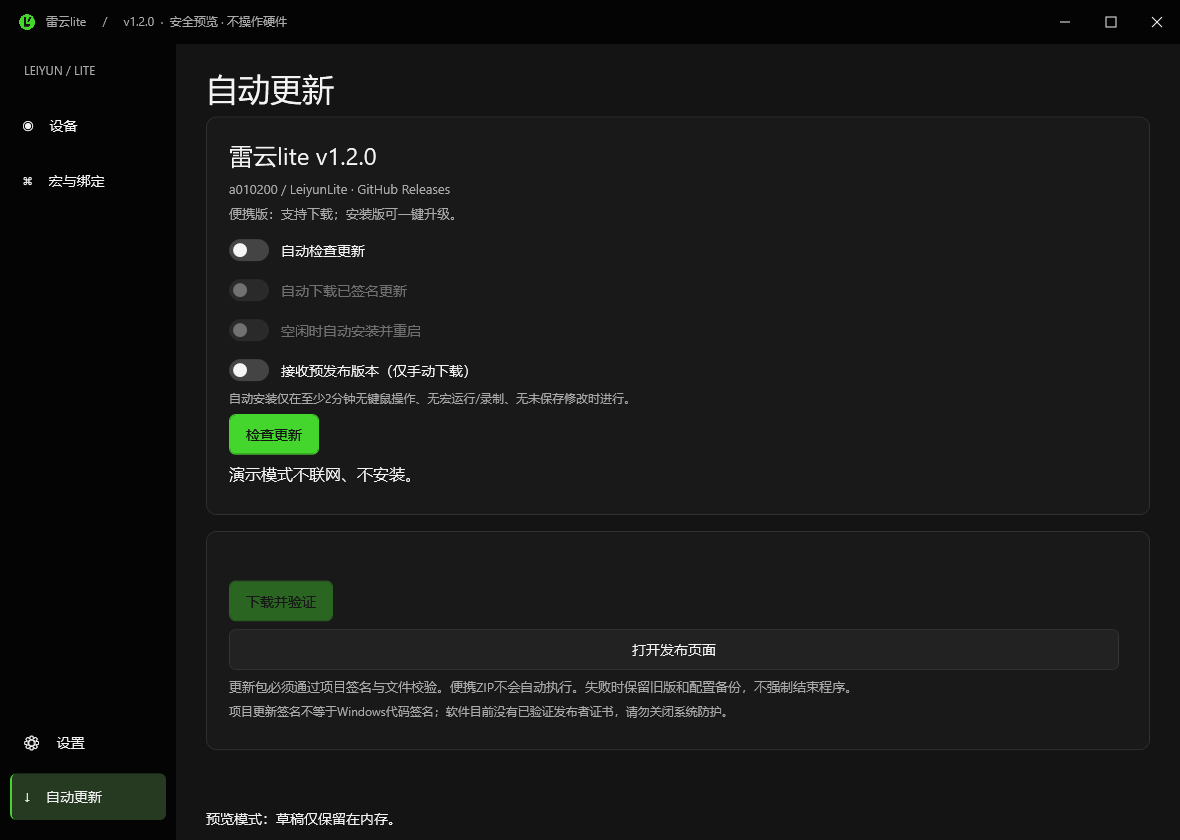
Task: Click a010200 / LeiyunLite repository text
Action: tap(339, 190)
